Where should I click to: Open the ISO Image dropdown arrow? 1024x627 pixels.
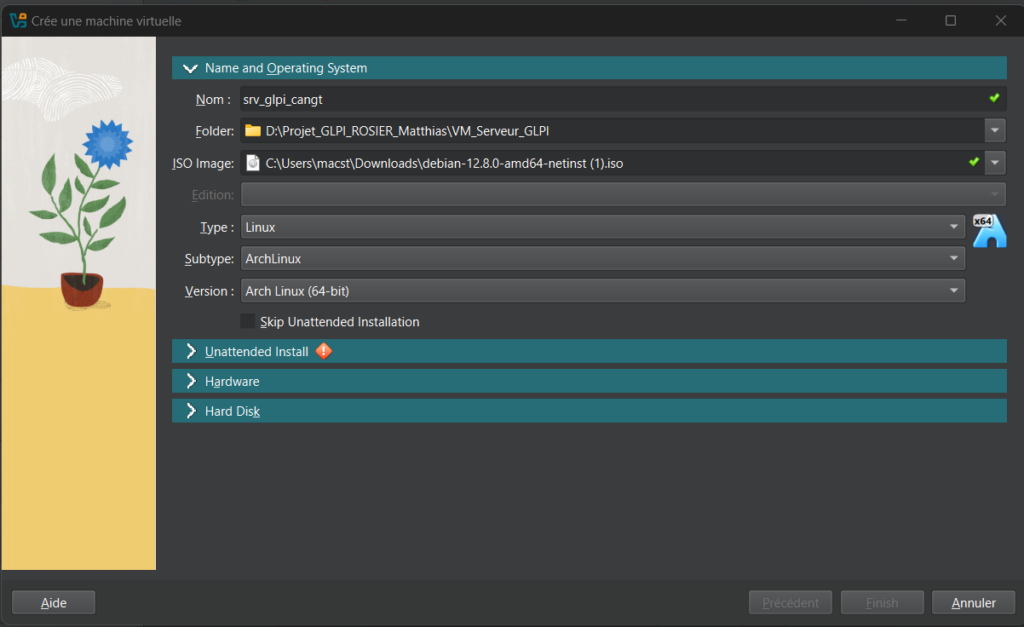(995, 163)
